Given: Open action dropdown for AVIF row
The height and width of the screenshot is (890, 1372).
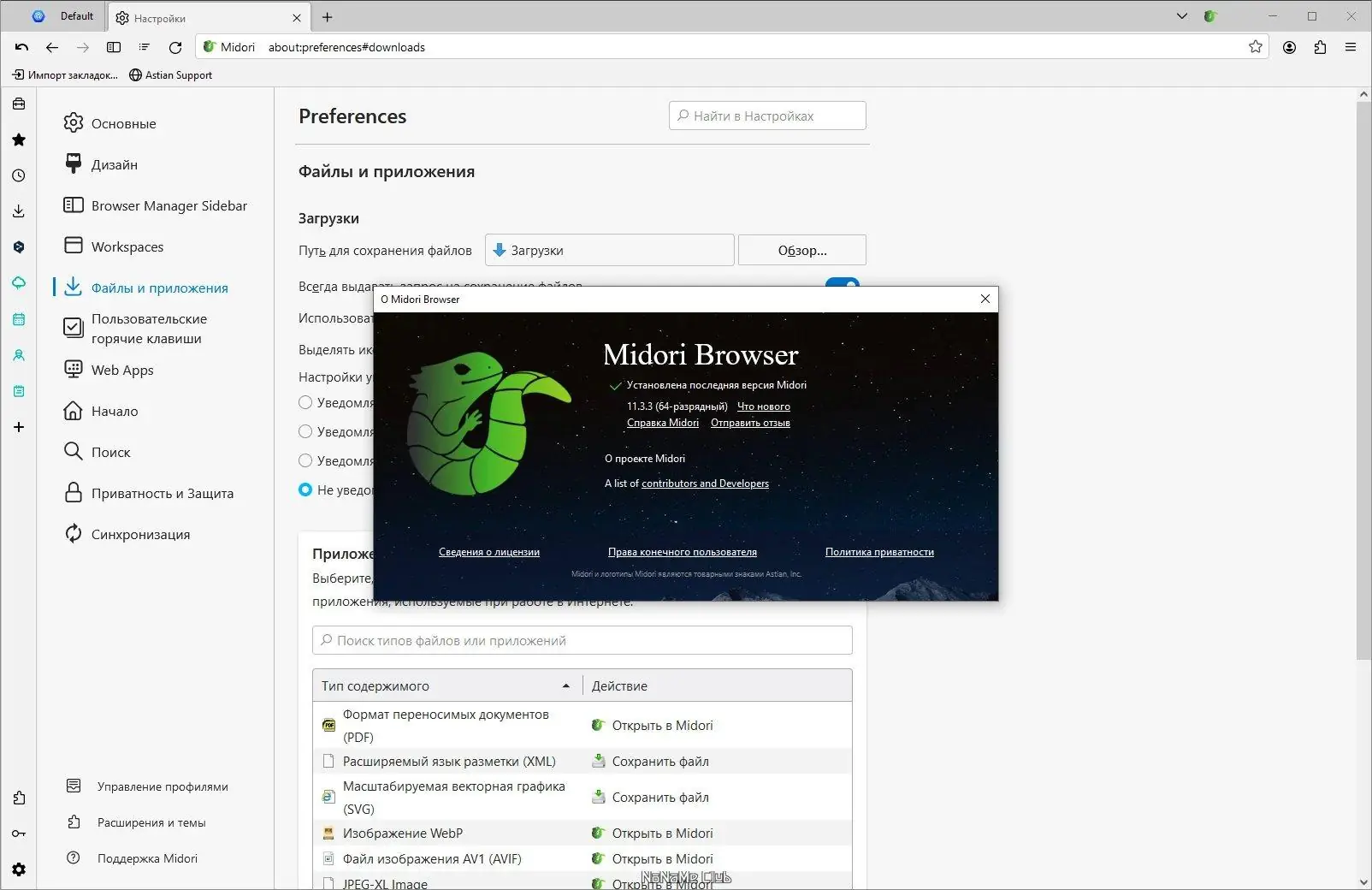Looking at the screenshot, I should coord(717,858).
